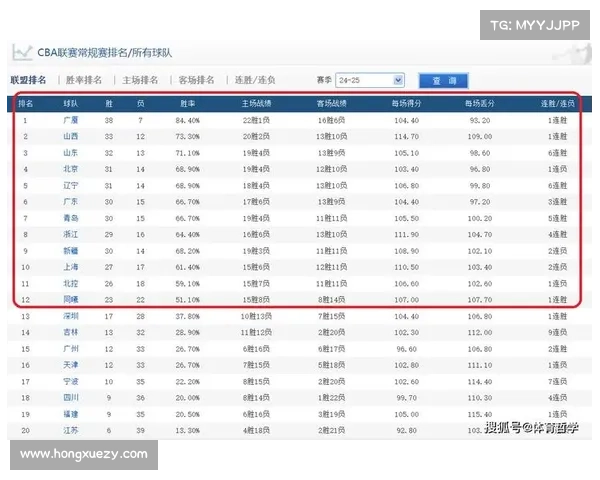Click the 37.80% win rate cell
600x480 pixels.
pos(188,316)
